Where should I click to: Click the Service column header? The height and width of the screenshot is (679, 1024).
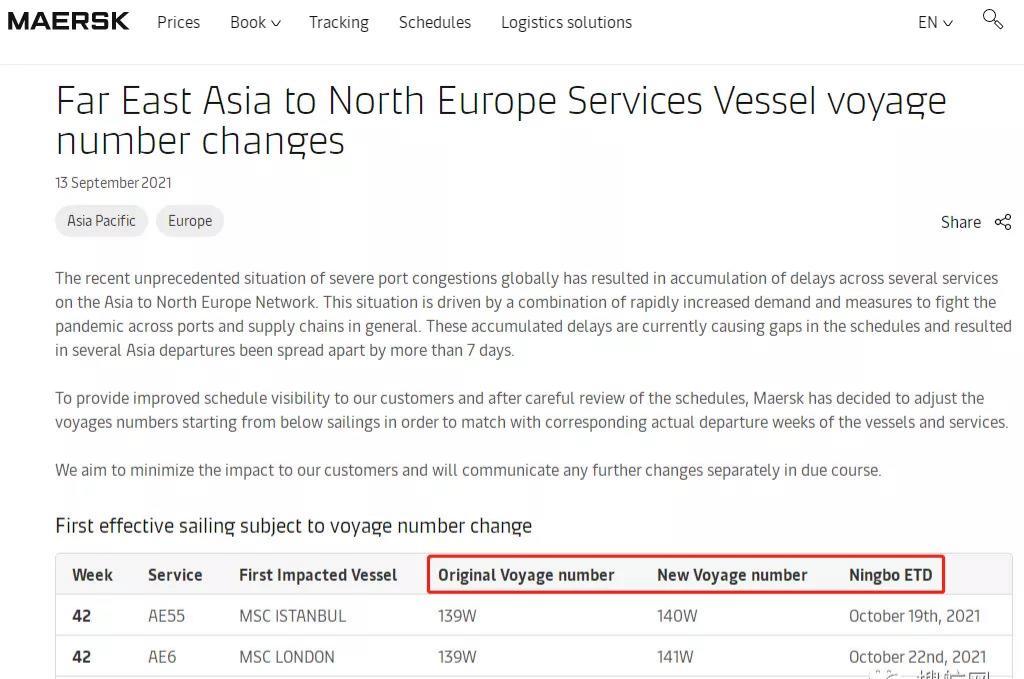pyautogui.click(x=175, y=575)
